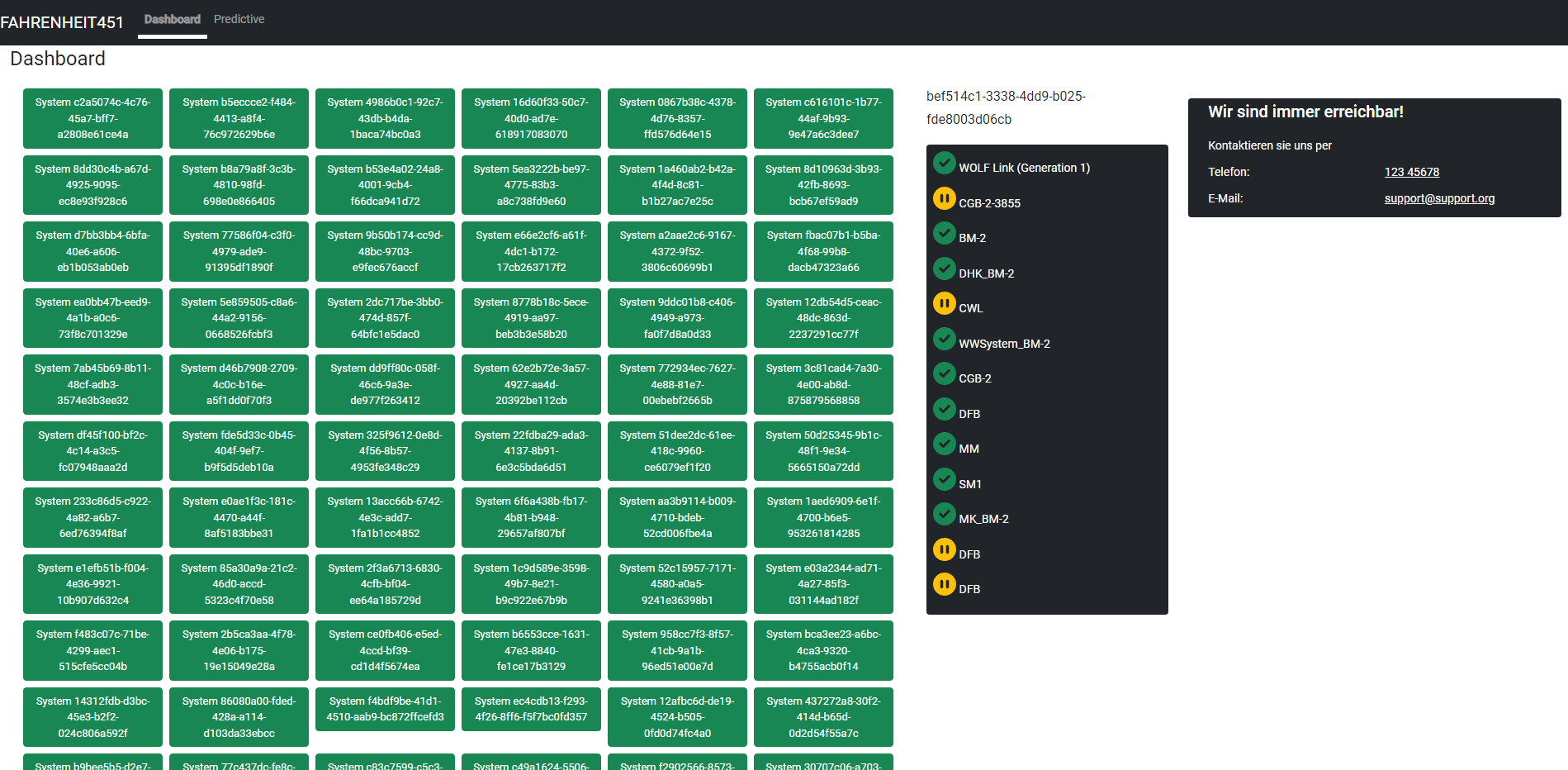1568x770 pixels.
Task: Select the 'CGB-2-3855' list entry text
Action: coord(989,203)
